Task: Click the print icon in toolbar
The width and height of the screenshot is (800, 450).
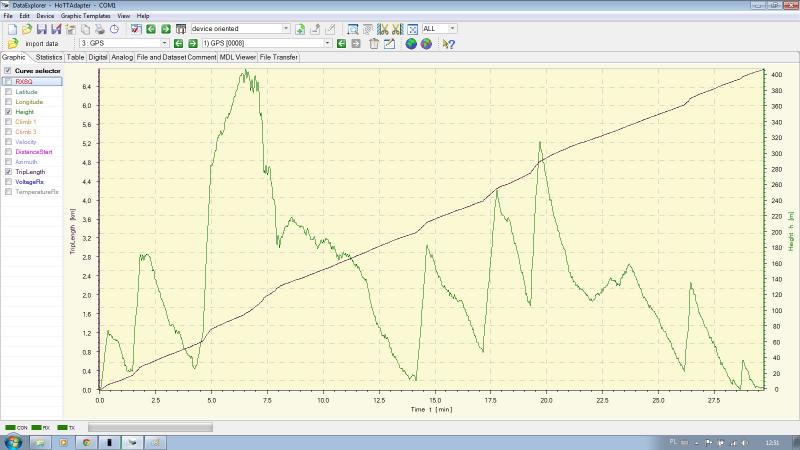Action: [100, 29]
